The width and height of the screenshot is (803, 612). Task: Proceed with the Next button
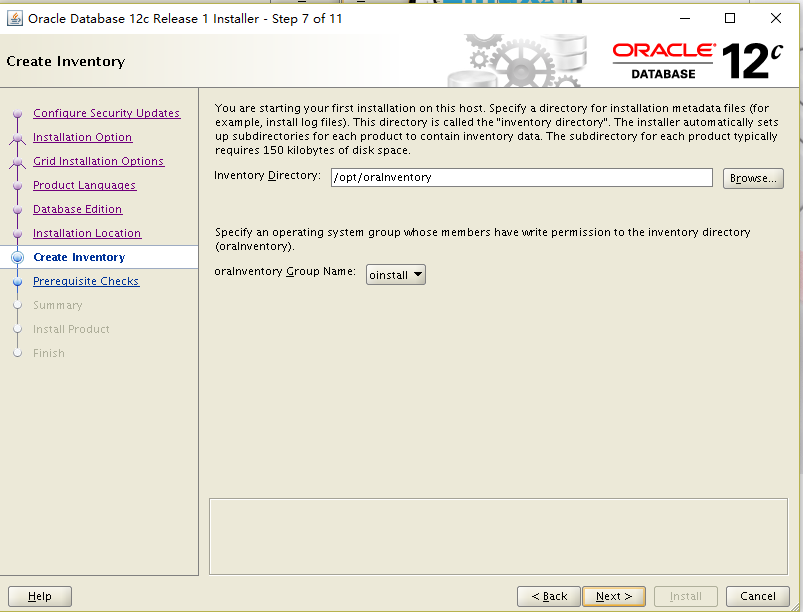point(614,596)
